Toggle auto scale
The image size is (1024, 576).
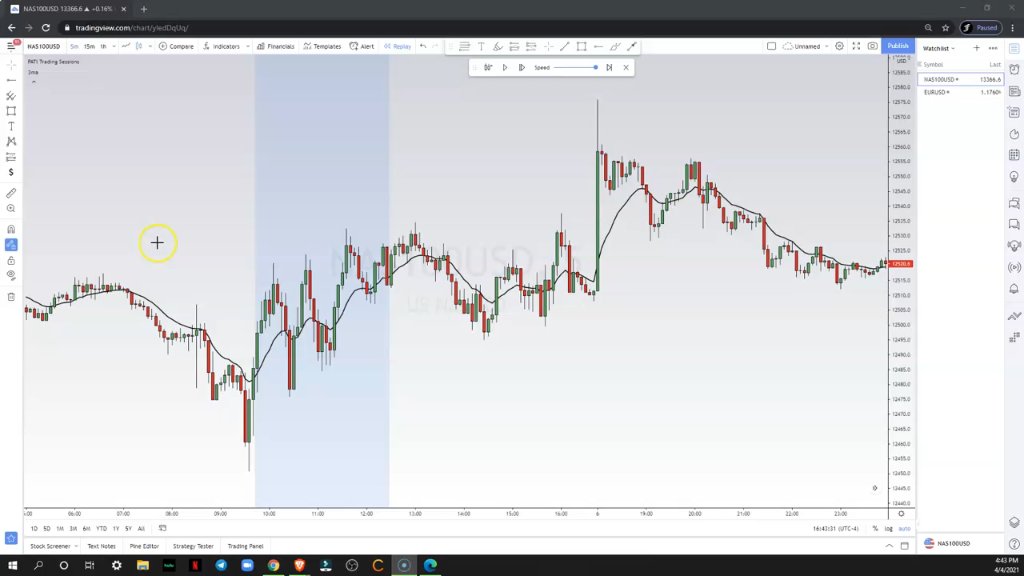(904, 528)
